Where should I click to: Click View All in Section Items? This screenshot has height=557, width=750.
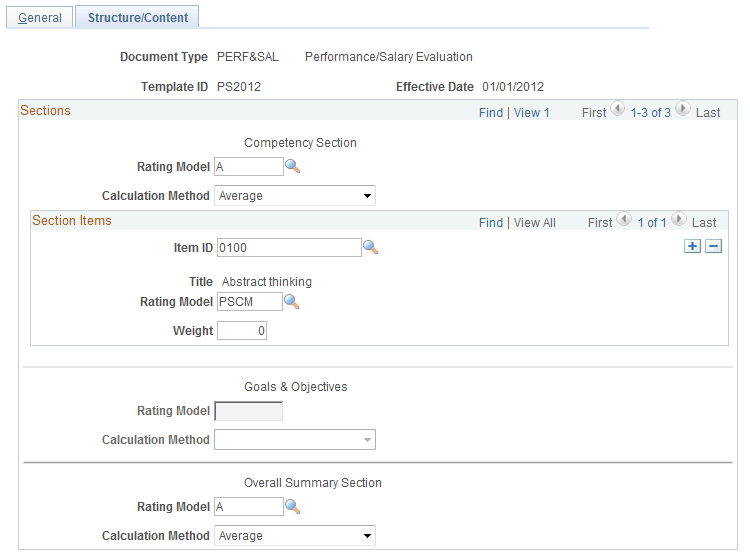tap(535, 223)
